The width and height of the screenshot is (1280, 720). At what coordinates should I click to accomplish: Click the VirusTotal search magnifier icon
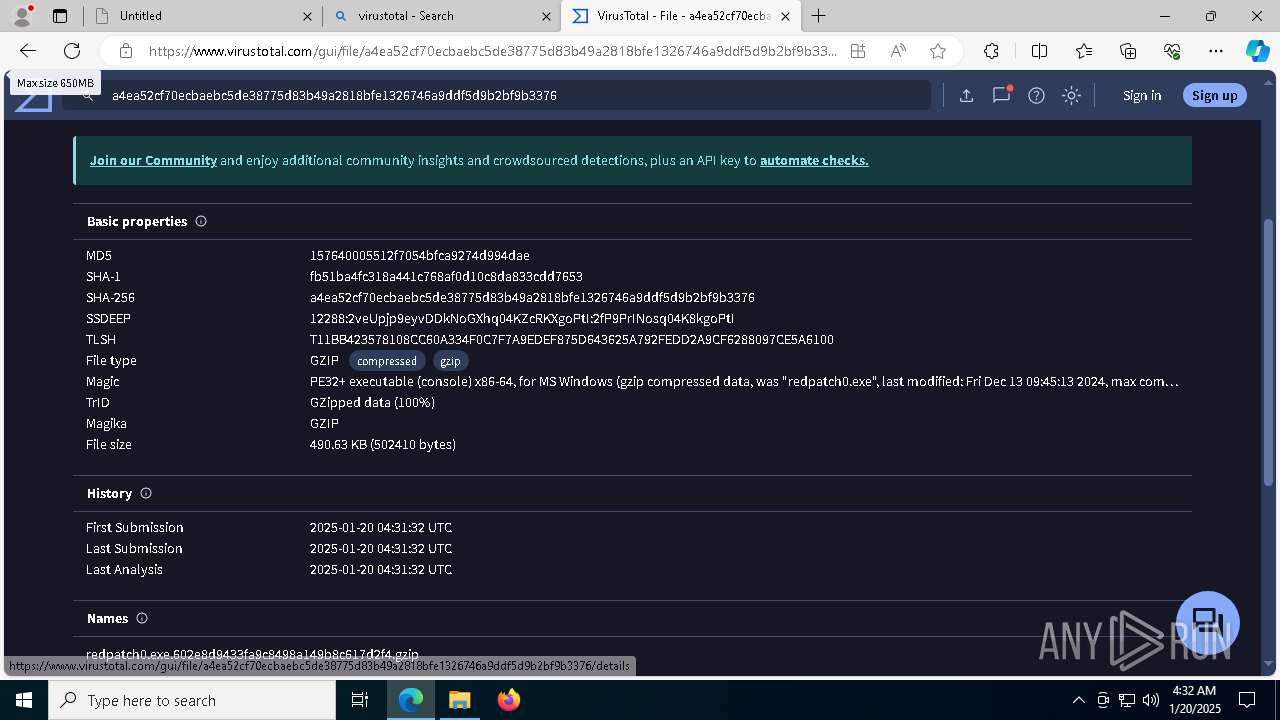pos(88,95)
